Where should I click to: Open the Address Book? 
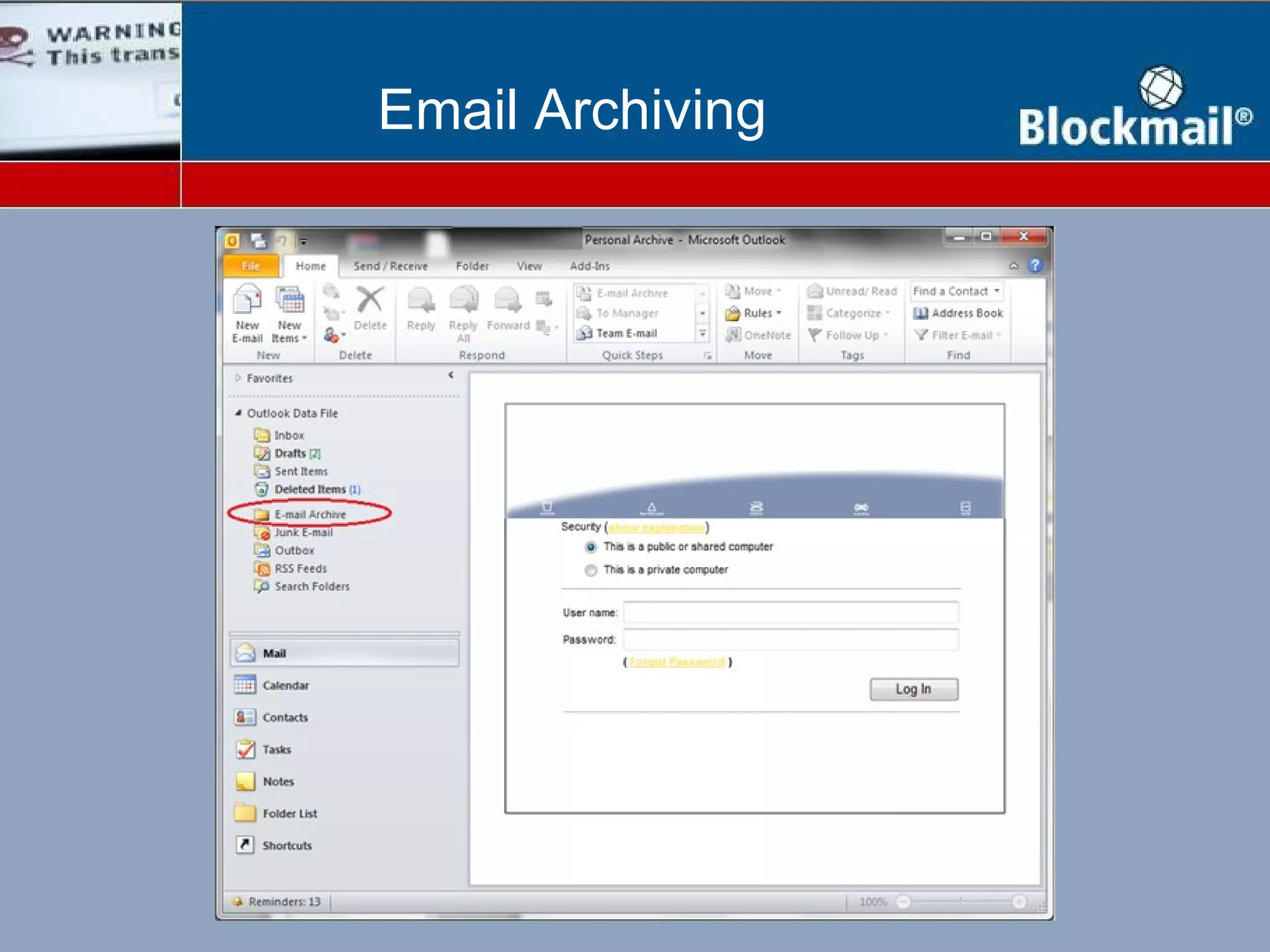pos(958,313)
